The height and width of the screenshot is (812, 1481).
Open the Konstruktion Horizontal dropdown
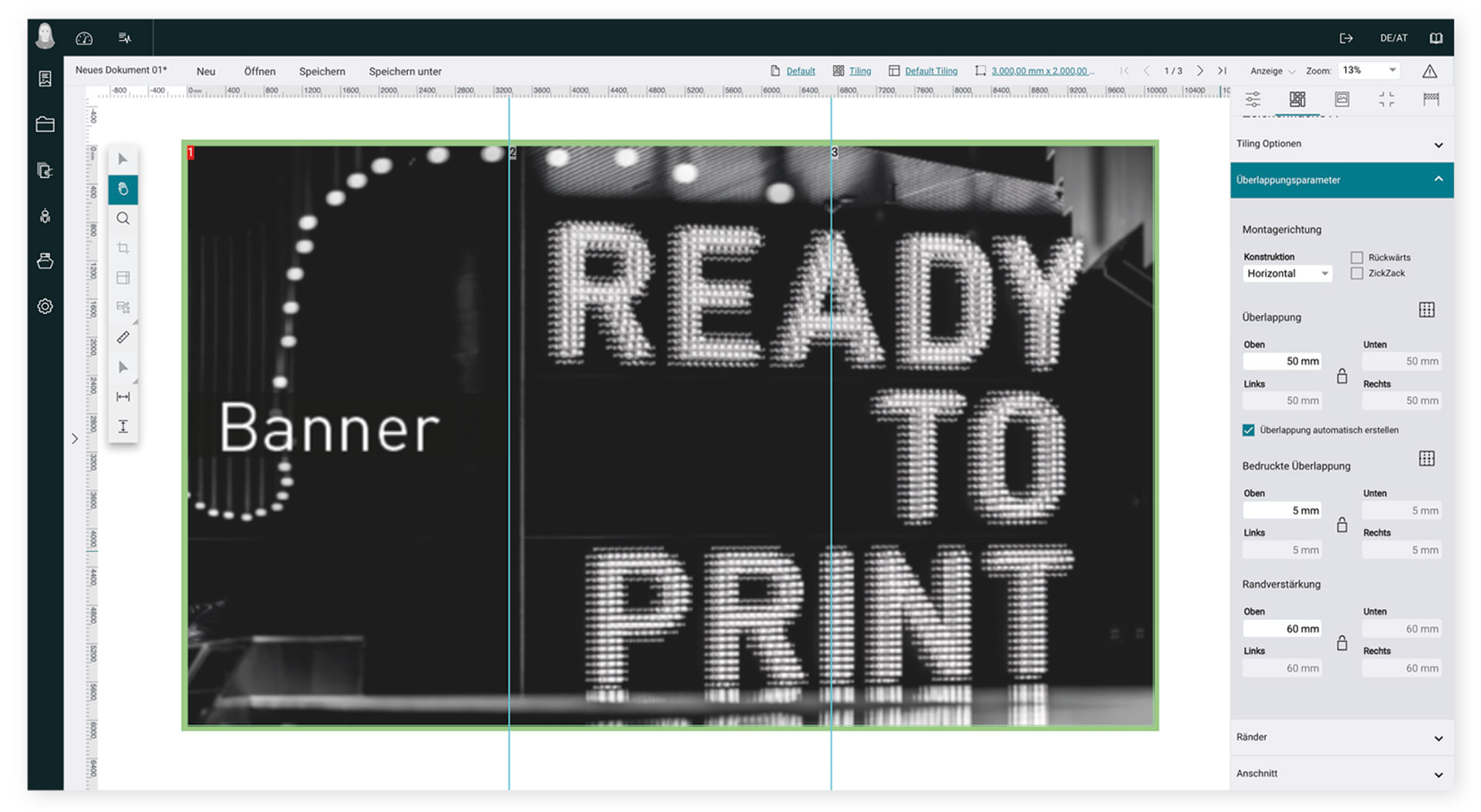pyautogui.click(x=1287, y=274)
